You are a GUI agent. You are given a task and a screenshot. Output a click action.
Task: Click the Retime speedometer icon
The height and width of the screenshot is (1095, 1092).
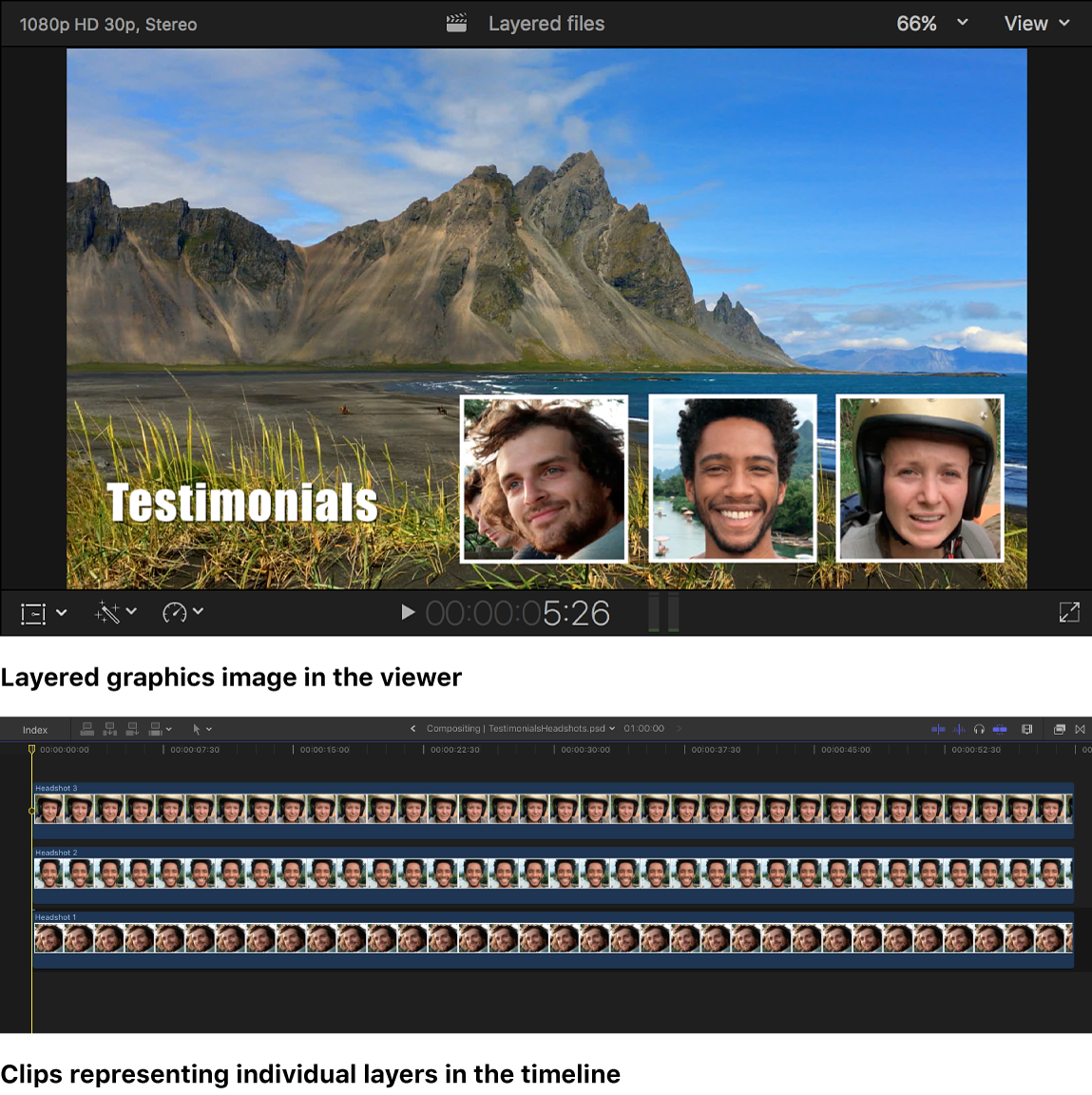point(174,613)
